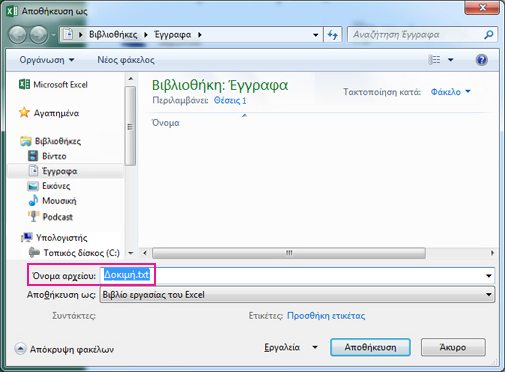Open the filename history dropdown arrow

pos(489,276)
